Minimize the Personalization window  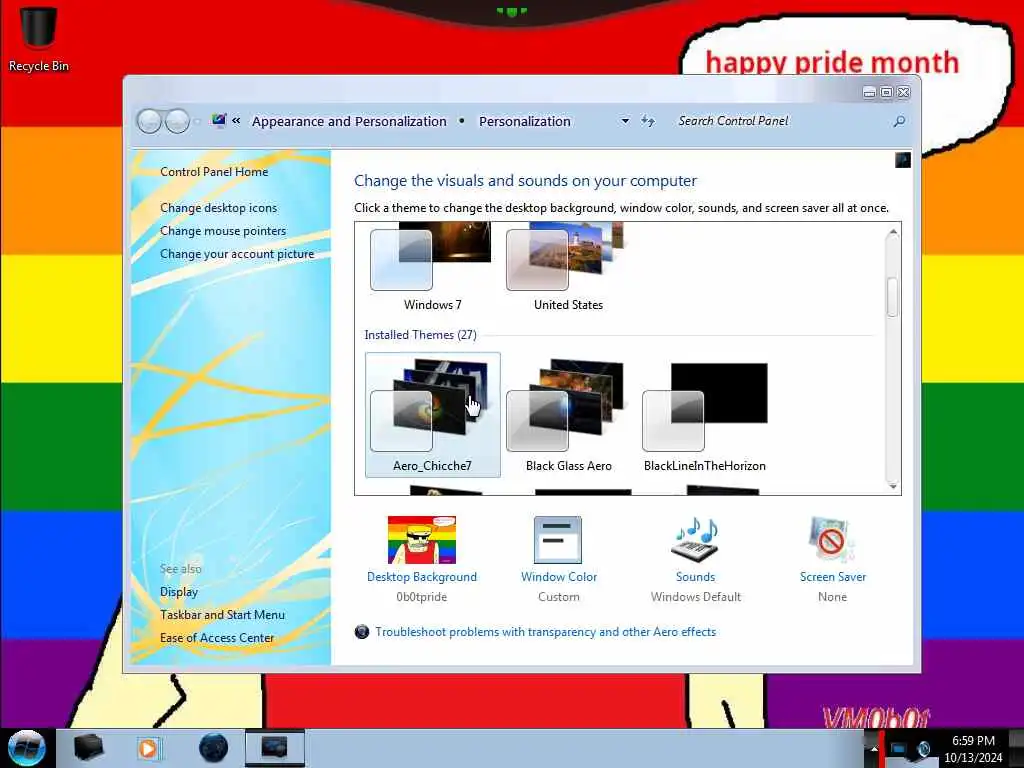869,93
